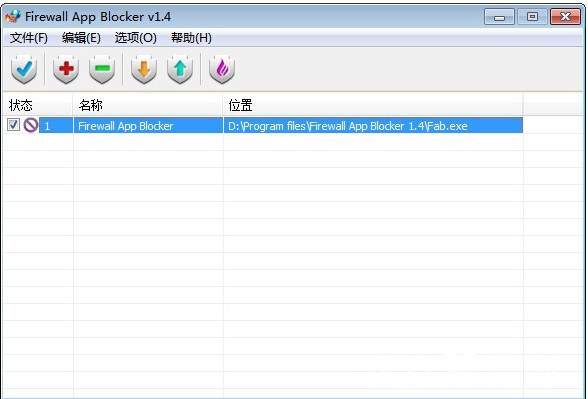Click the blocked status icon in row 1
588x399 pixels.
[31, 125]
